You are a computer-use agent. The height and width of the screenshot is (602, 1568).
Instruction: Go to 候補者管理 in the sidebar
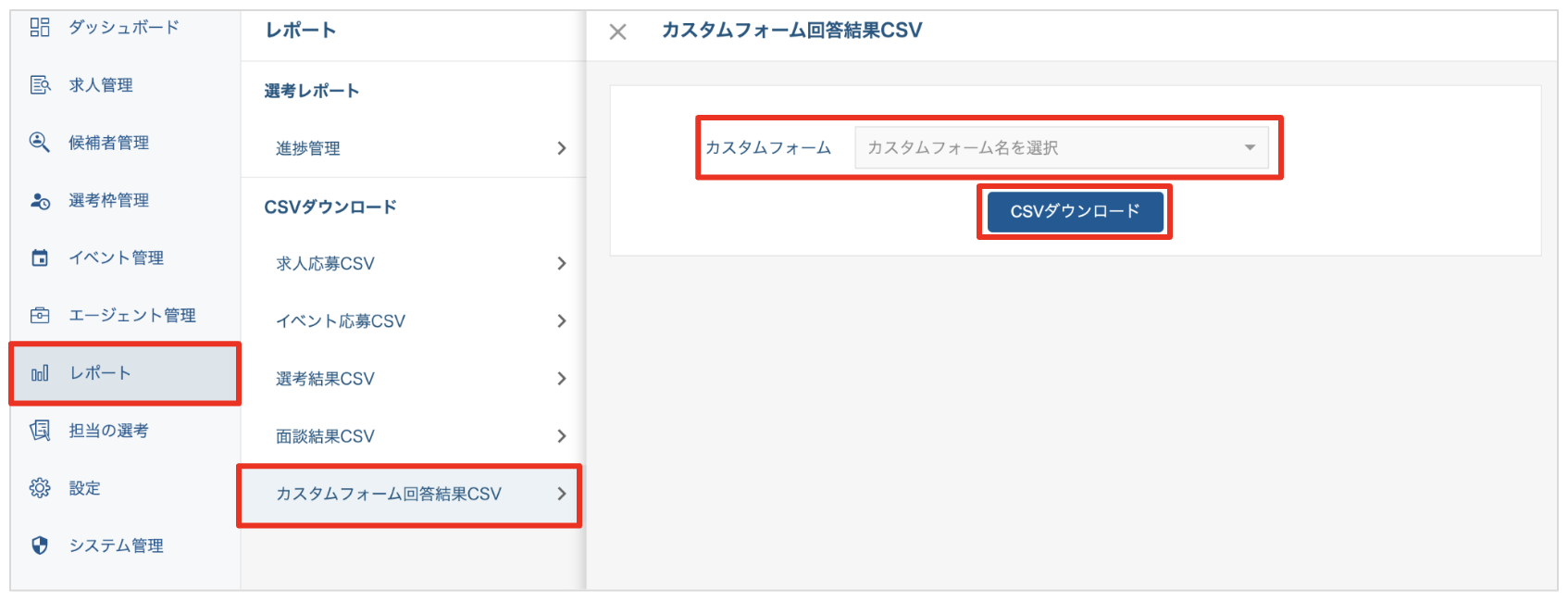tap(108, 143)
